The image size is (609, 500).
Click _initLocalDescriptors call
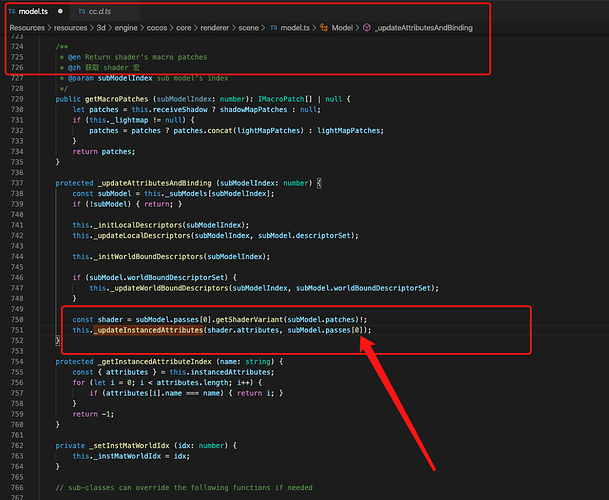coord(138,225)
